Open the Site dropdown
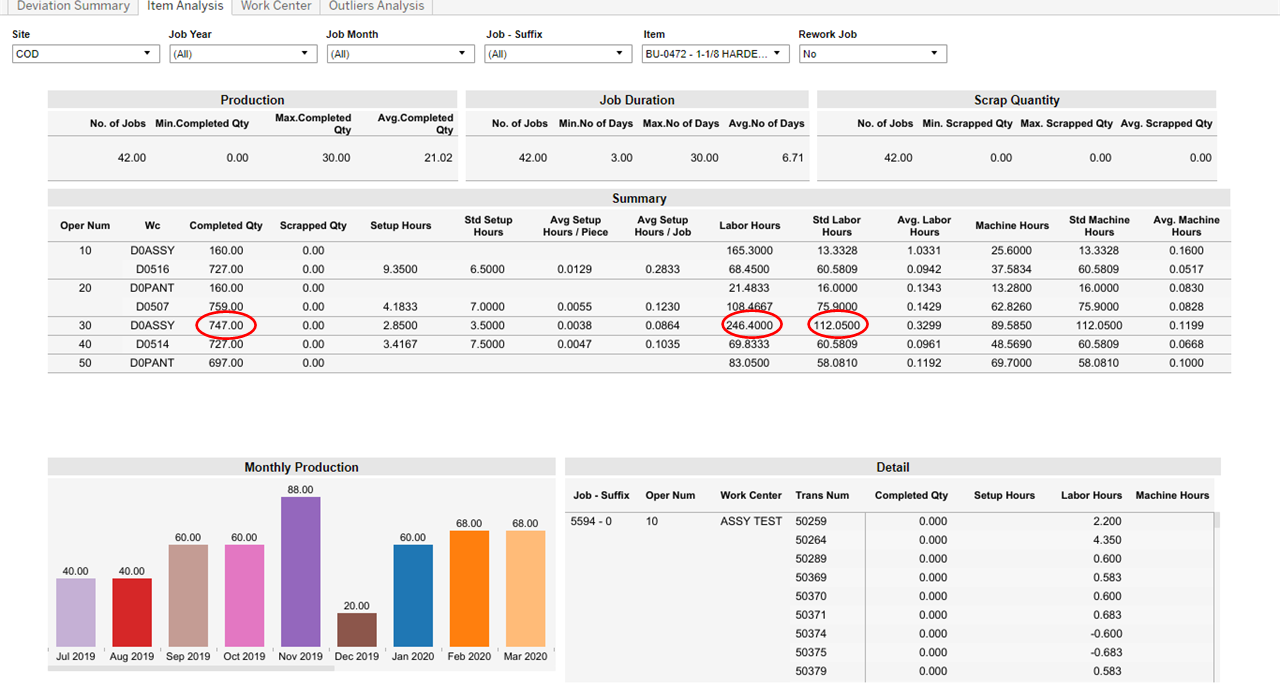Viewport: 1280px width, 691px height. pos(85,54)
